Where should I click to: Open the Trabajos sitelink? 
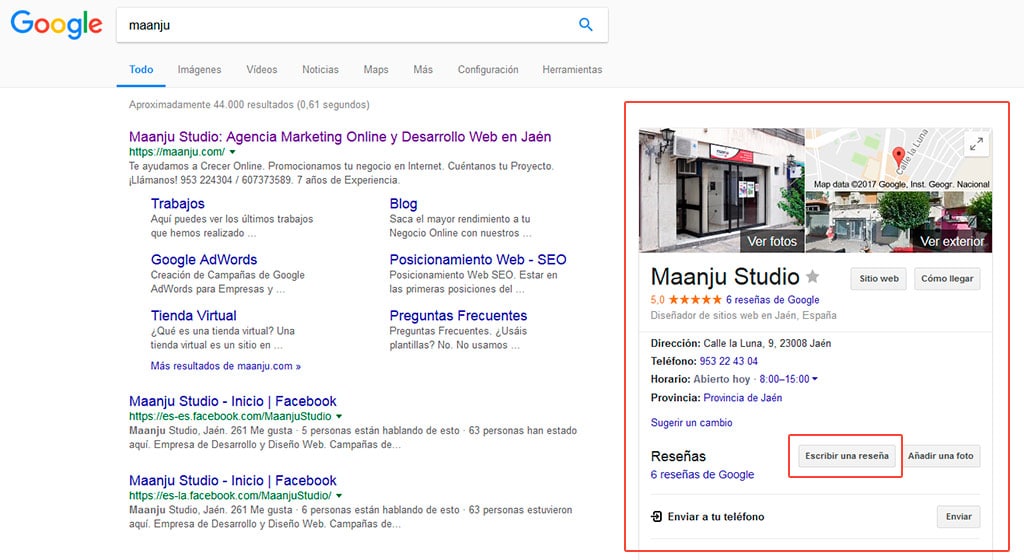tap(178, 204)
